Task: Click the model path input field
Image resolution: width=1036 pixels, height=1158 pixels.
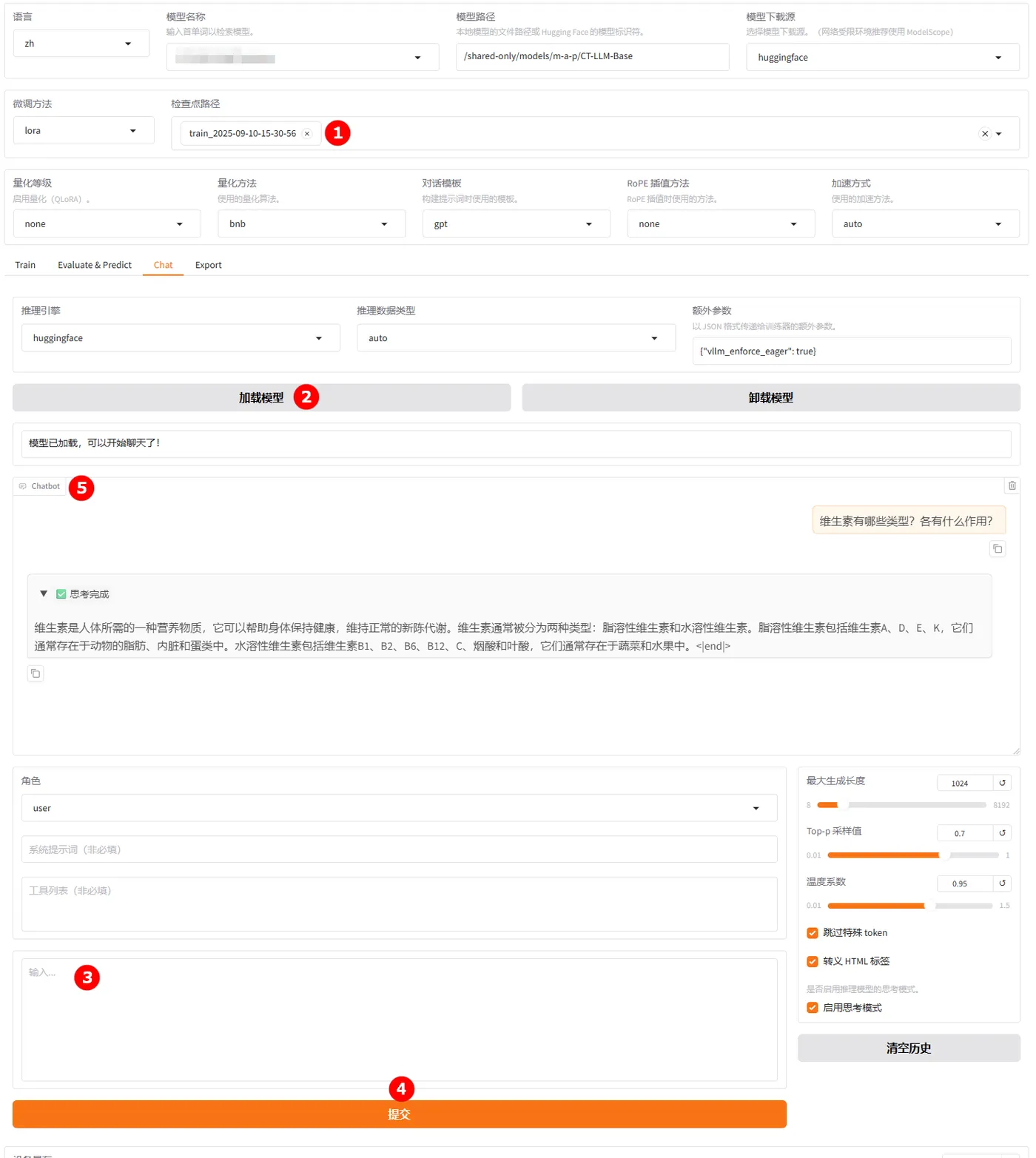Action: 593,57
